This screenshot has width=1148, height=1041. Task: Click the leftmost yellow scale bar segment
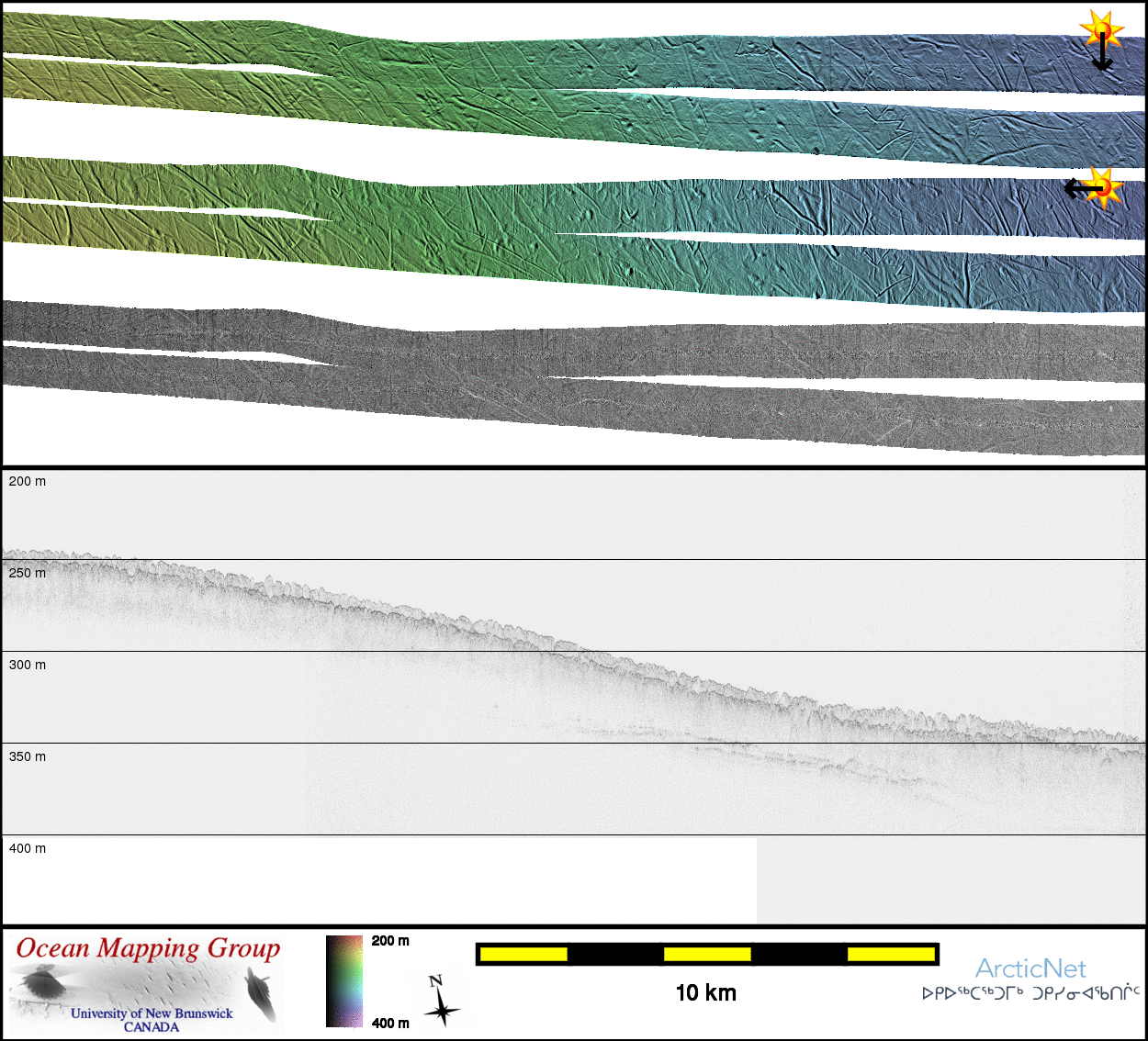523,955
